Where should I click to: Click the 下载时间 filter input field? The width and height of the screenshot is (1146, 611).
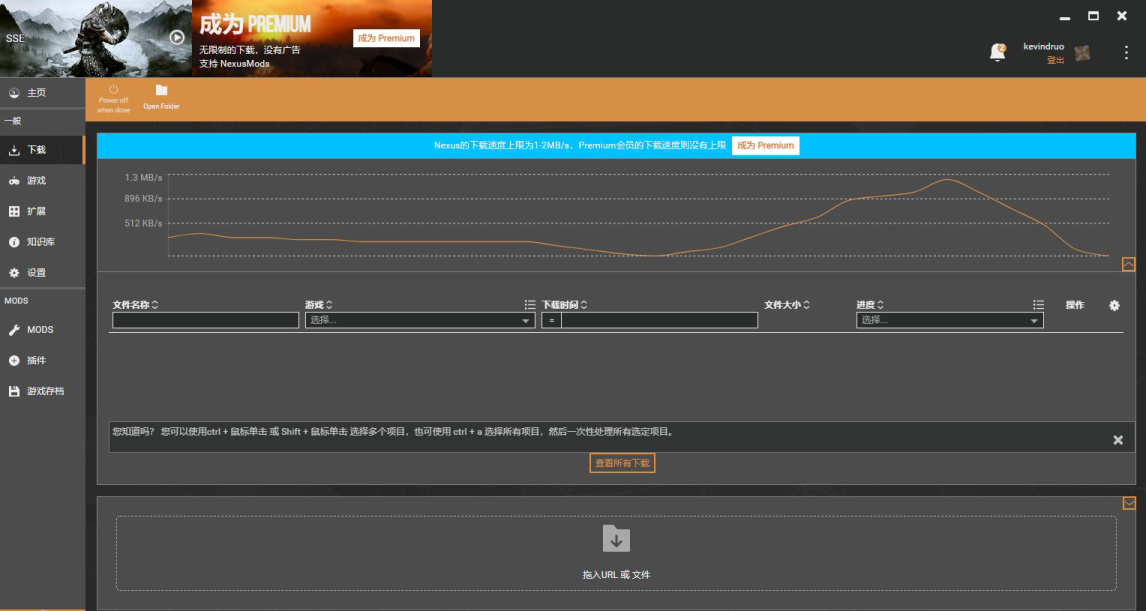659,320
